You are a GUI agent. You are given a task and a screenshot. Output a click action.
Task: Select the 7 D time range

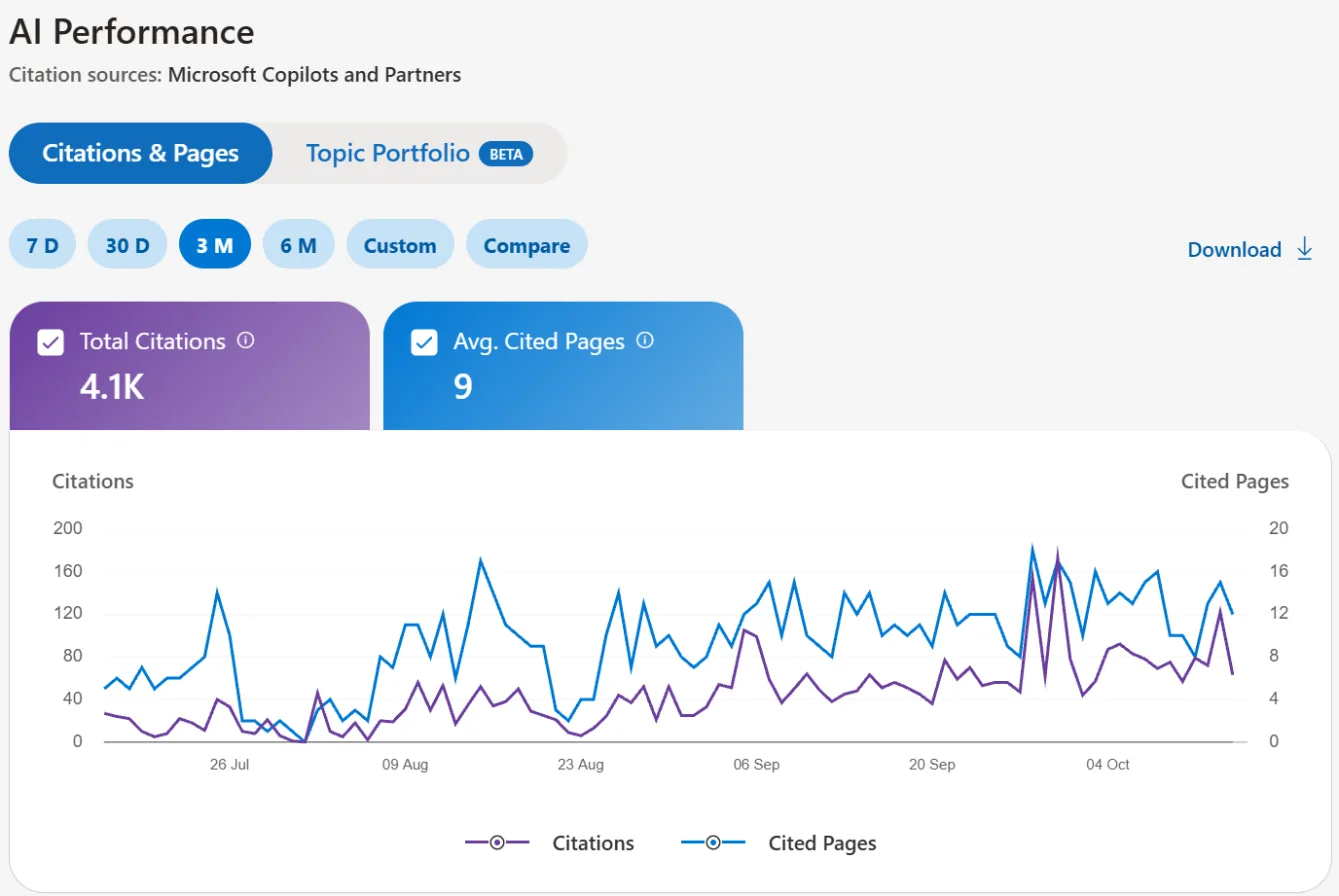[x=43, y=245]
